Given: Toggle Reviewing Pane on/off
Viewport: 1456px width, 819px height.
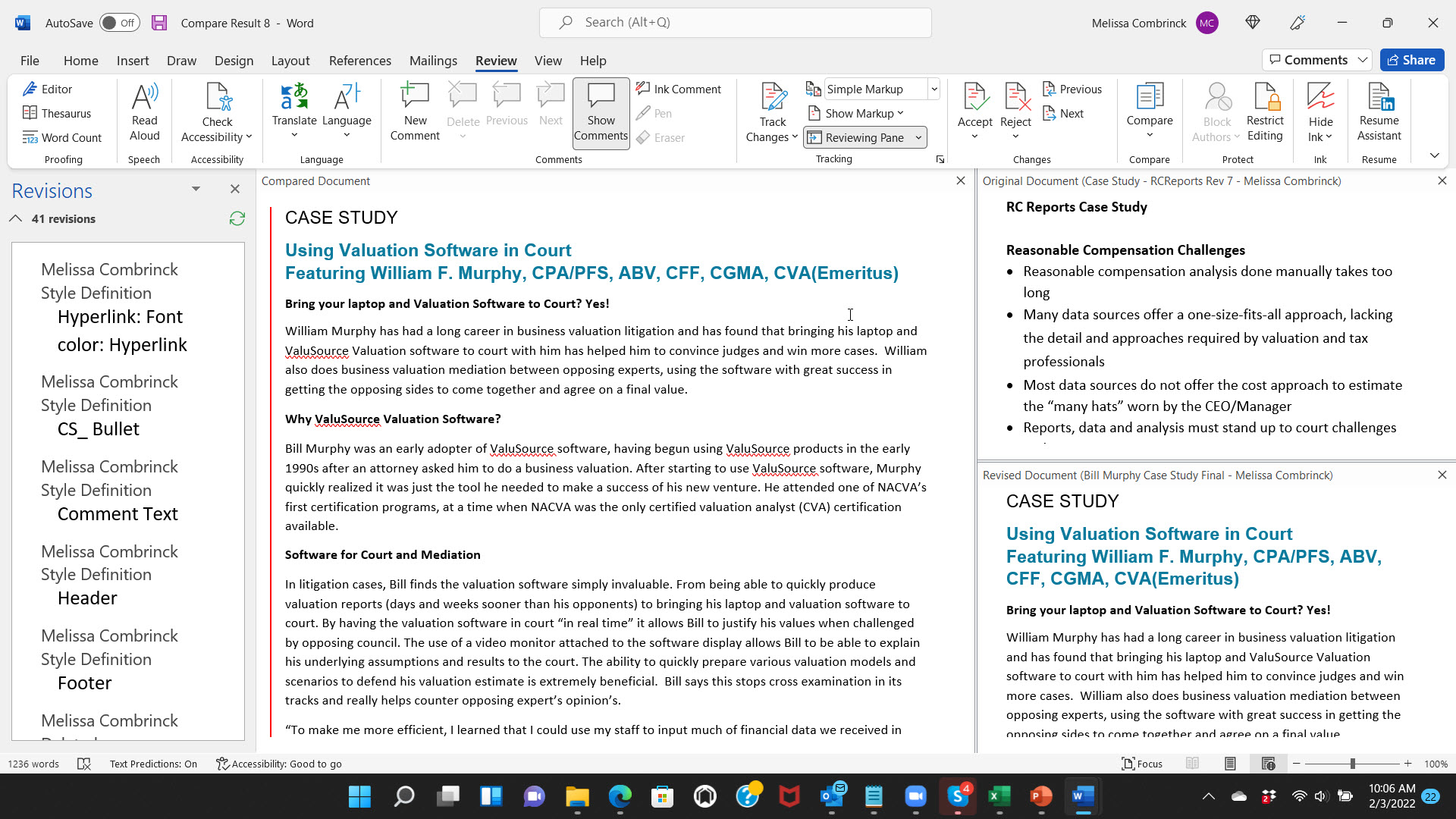Looking at the screenshot, I should pos(861,136).
